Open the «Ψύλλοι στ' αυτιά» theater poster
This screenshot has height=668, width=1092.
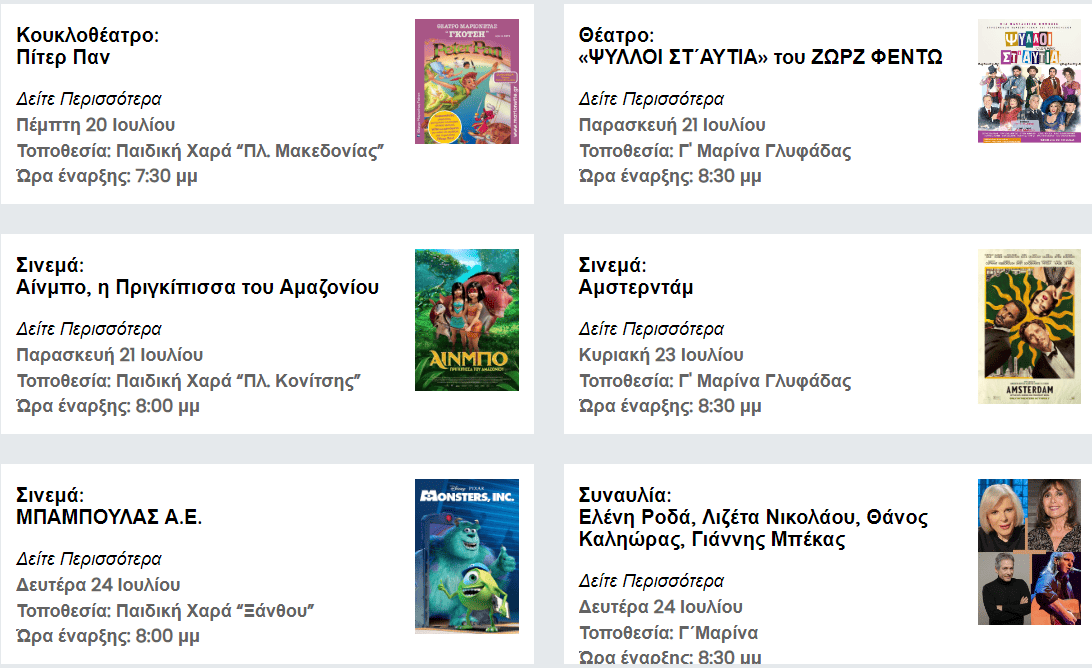1029,81
